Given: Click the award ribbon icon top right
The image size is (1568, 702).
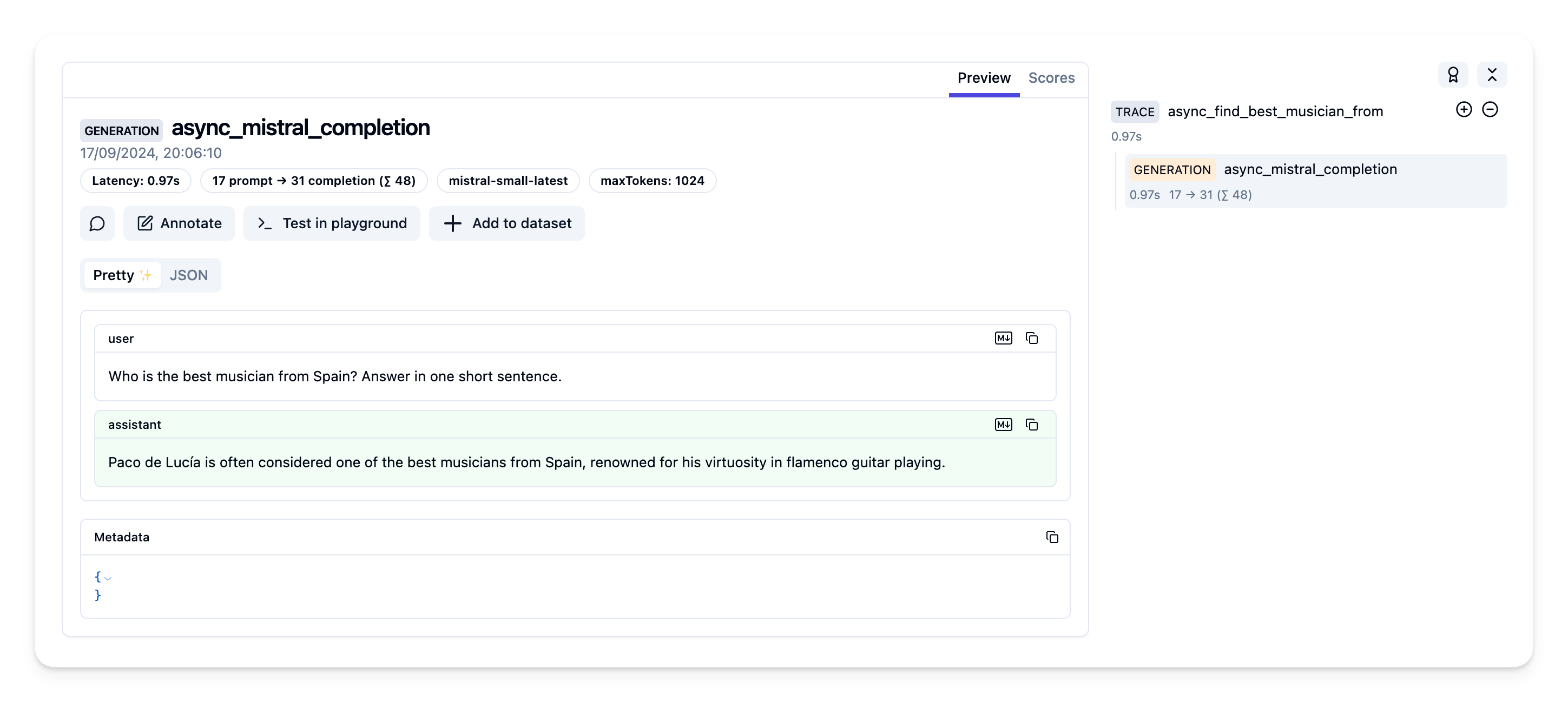Looking at the screenshot, I should (1453, 74).
